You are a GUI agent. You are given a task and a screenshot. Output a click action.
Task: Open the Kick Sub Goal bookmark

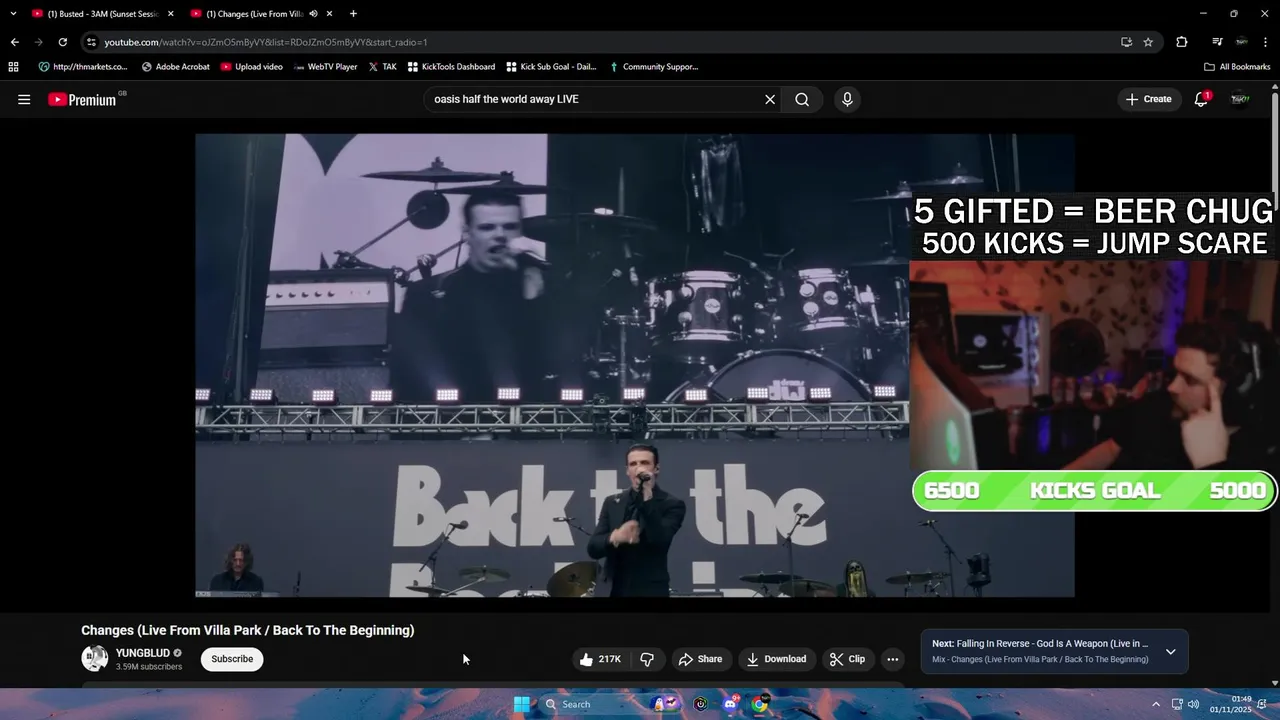pyautogui.click(x=551, y=67)
